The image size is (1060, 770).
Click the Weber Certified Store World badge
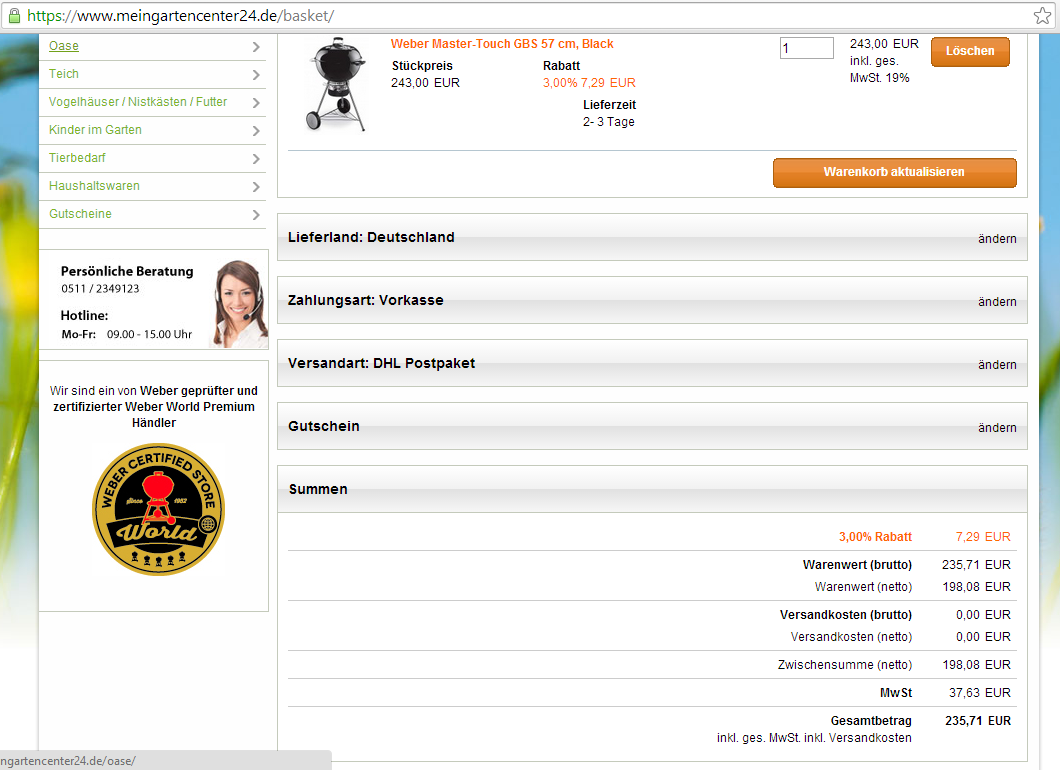158,510
